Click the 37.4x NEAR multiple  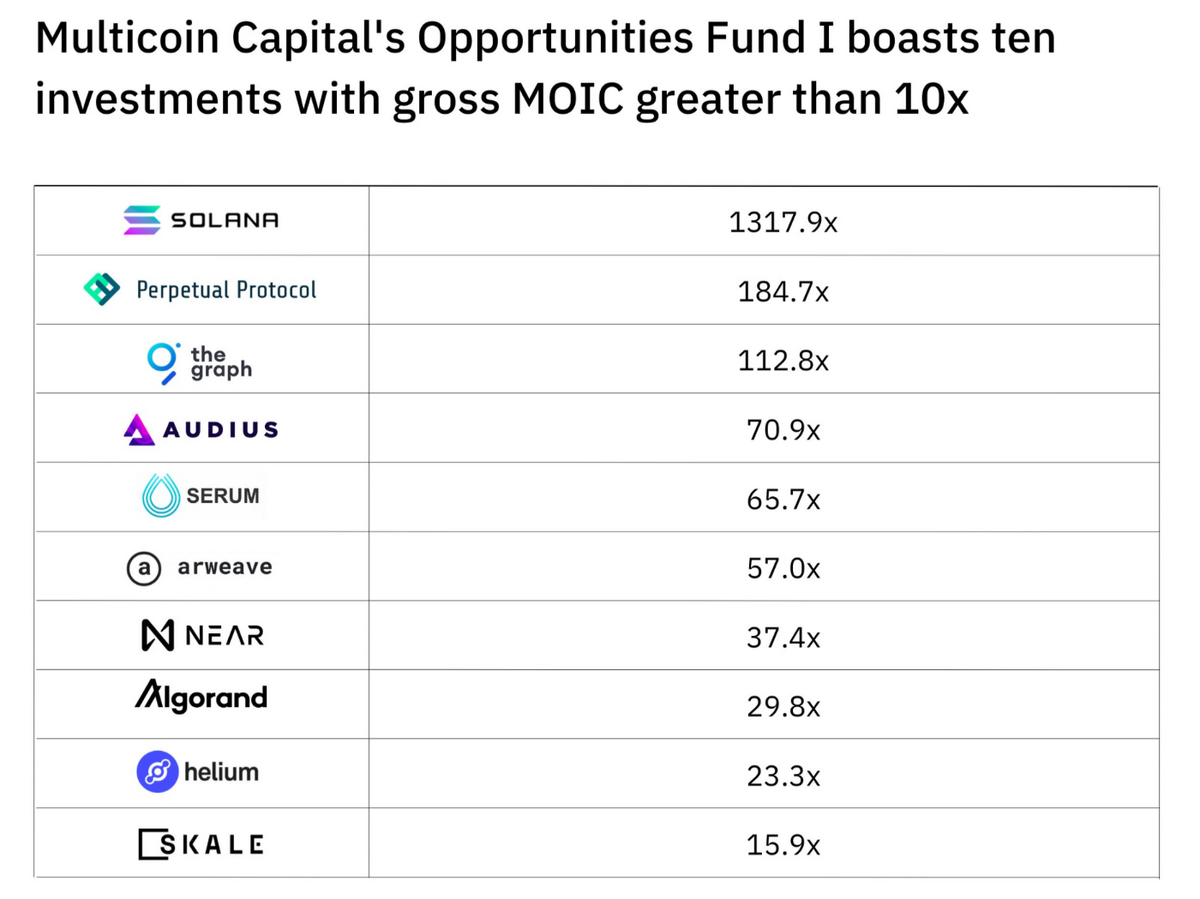pyautogui.click(x=783, y=638)
